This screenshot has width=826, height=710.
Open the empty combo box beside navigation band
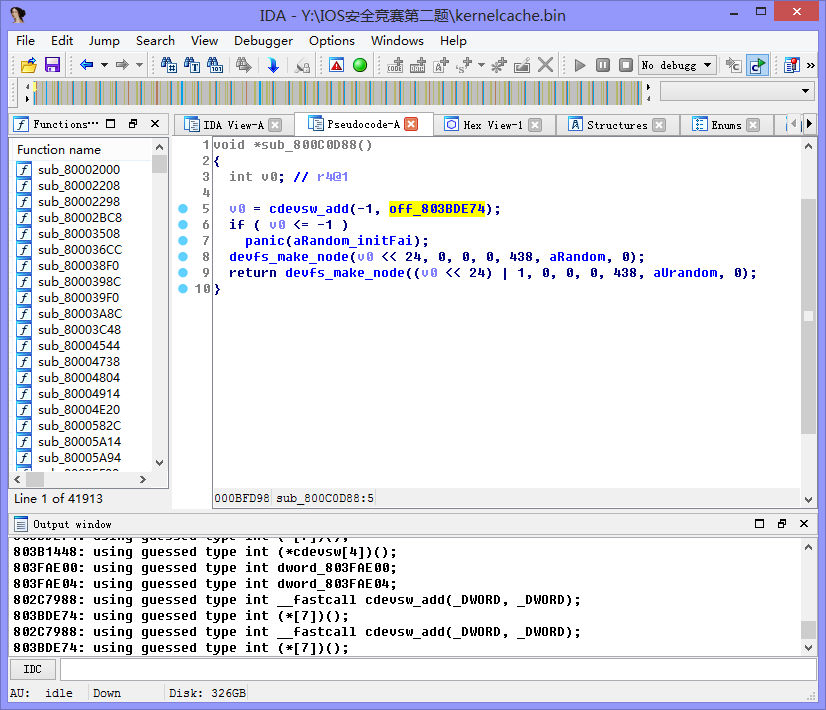(x=736, y=91)
